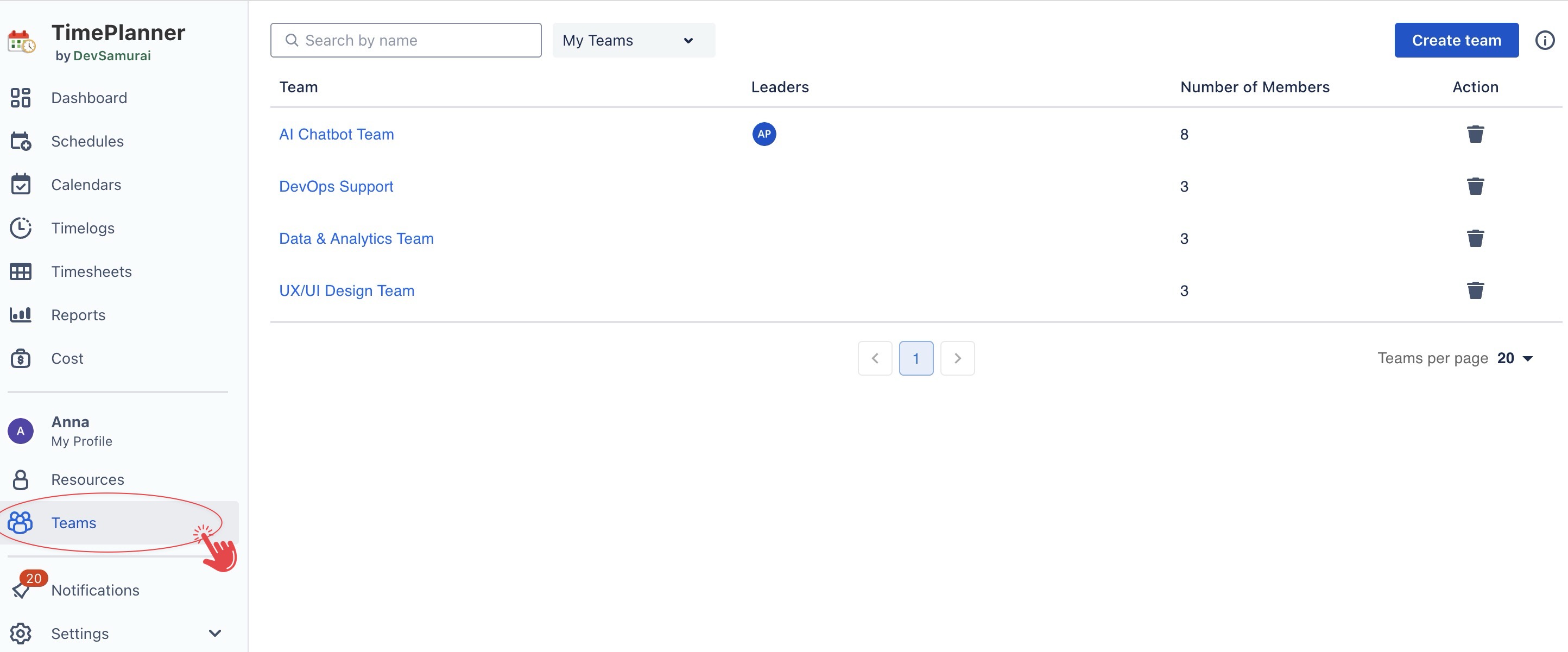
Task: Click the Timelogs clock icon
Action: tap(21, 229)
